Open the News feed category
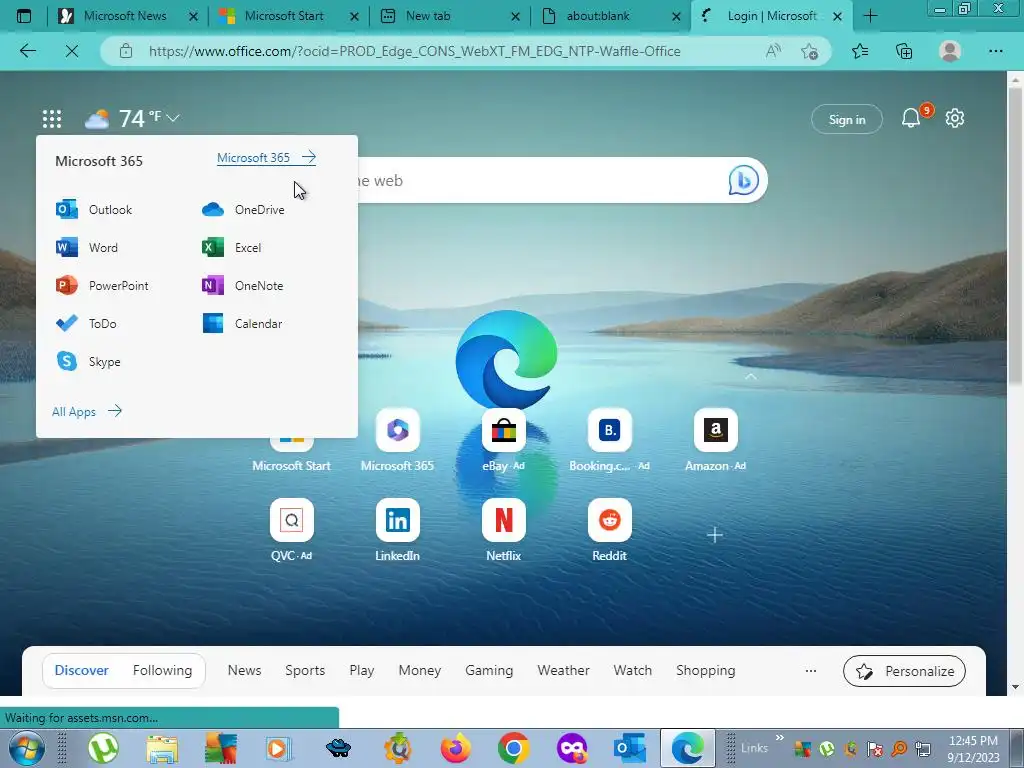 (x=244, y=671)
